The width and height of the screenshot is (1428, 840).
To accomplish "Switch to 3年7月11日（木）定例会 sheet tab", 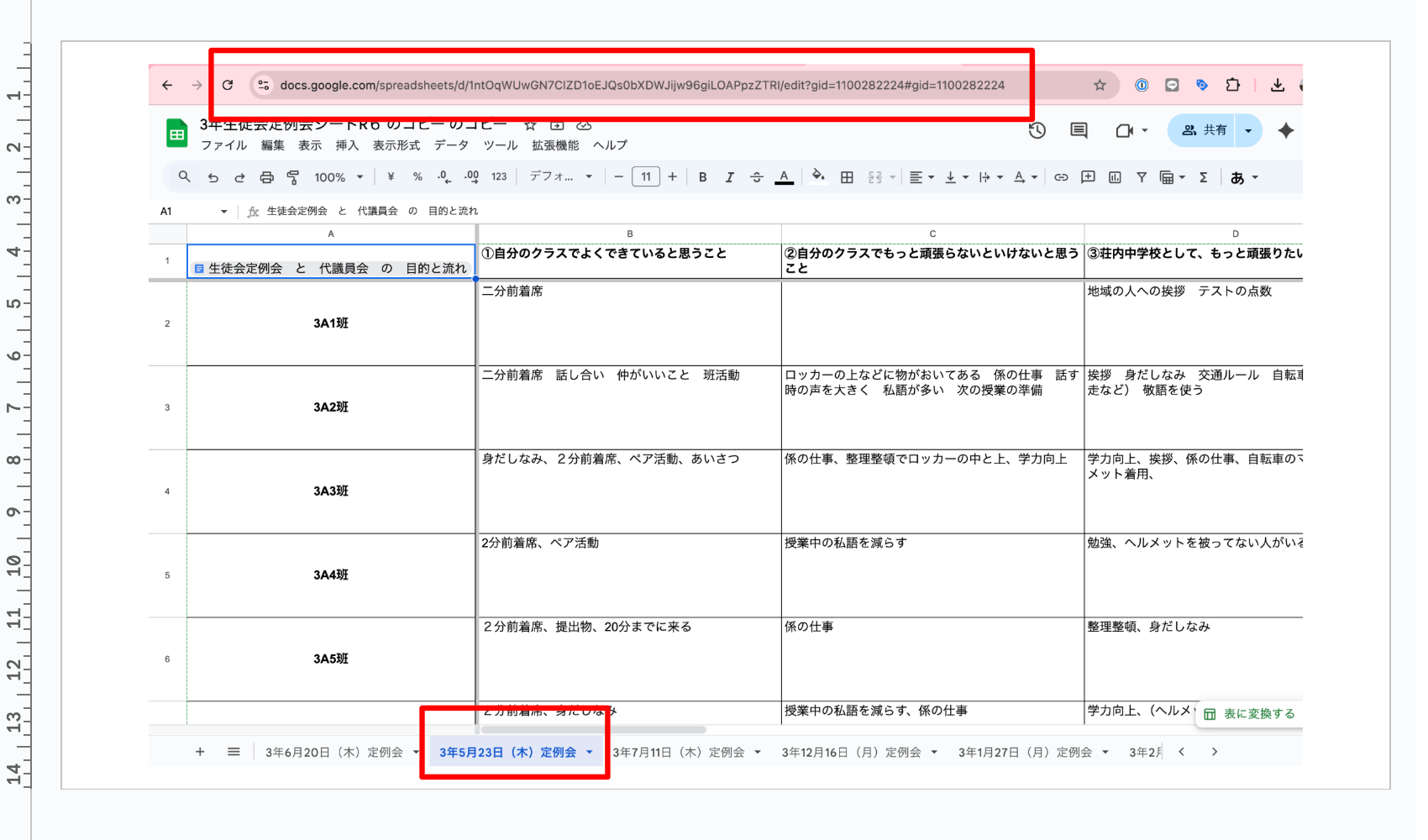I will click(678, 753).
